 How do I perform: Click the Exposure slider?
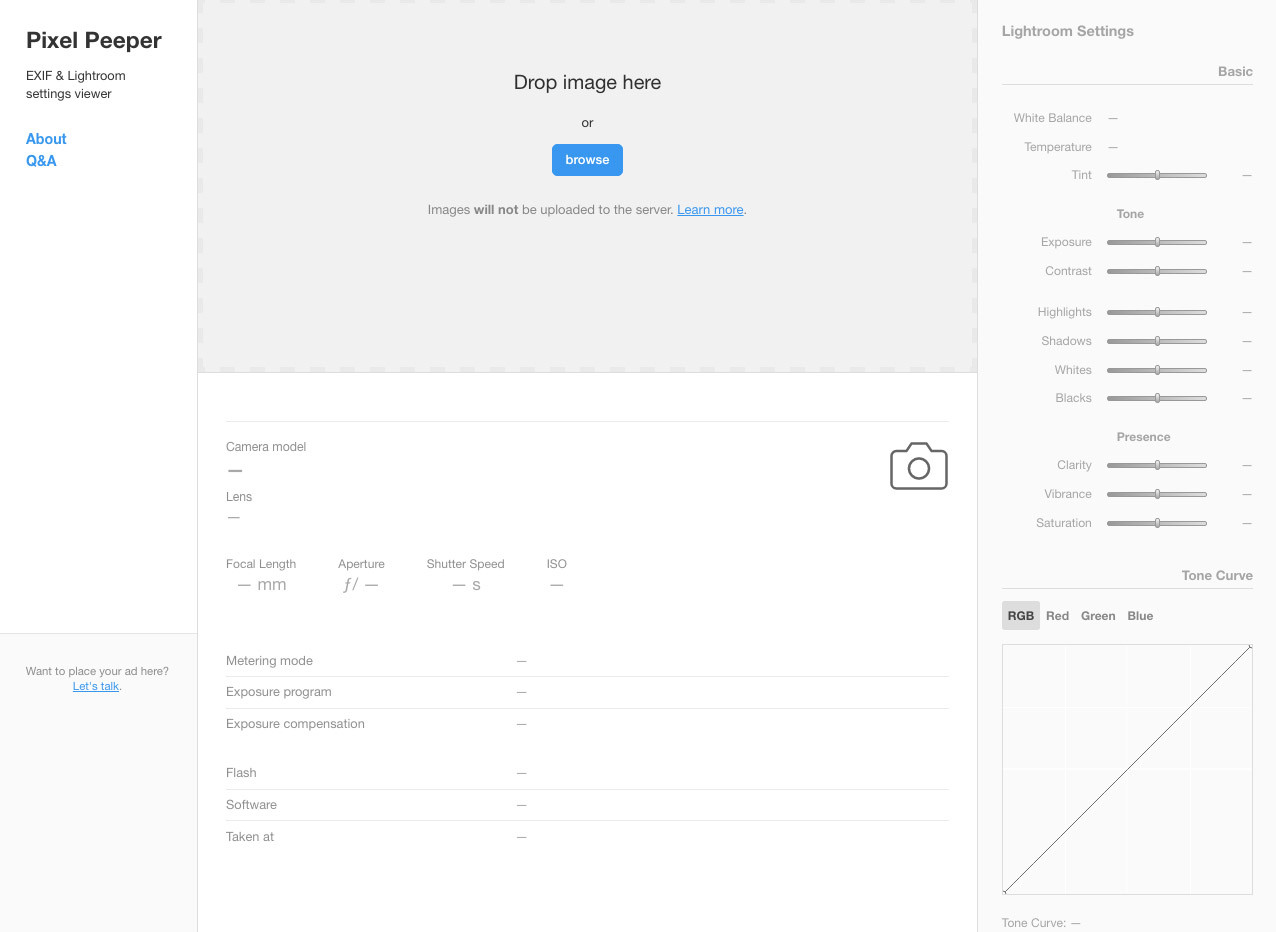click(1157, 242)
